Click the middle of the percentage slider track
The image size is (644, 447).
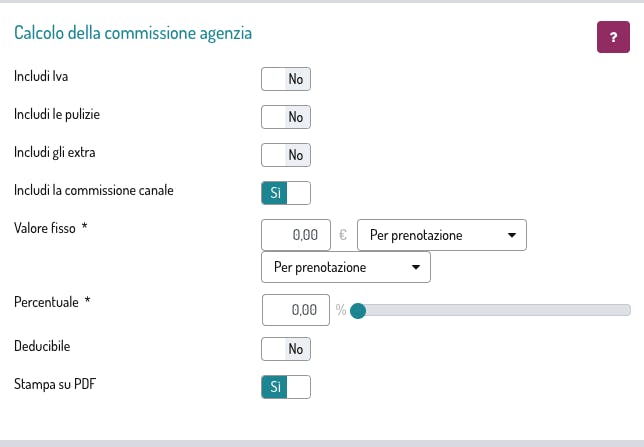tap(495, 310)
